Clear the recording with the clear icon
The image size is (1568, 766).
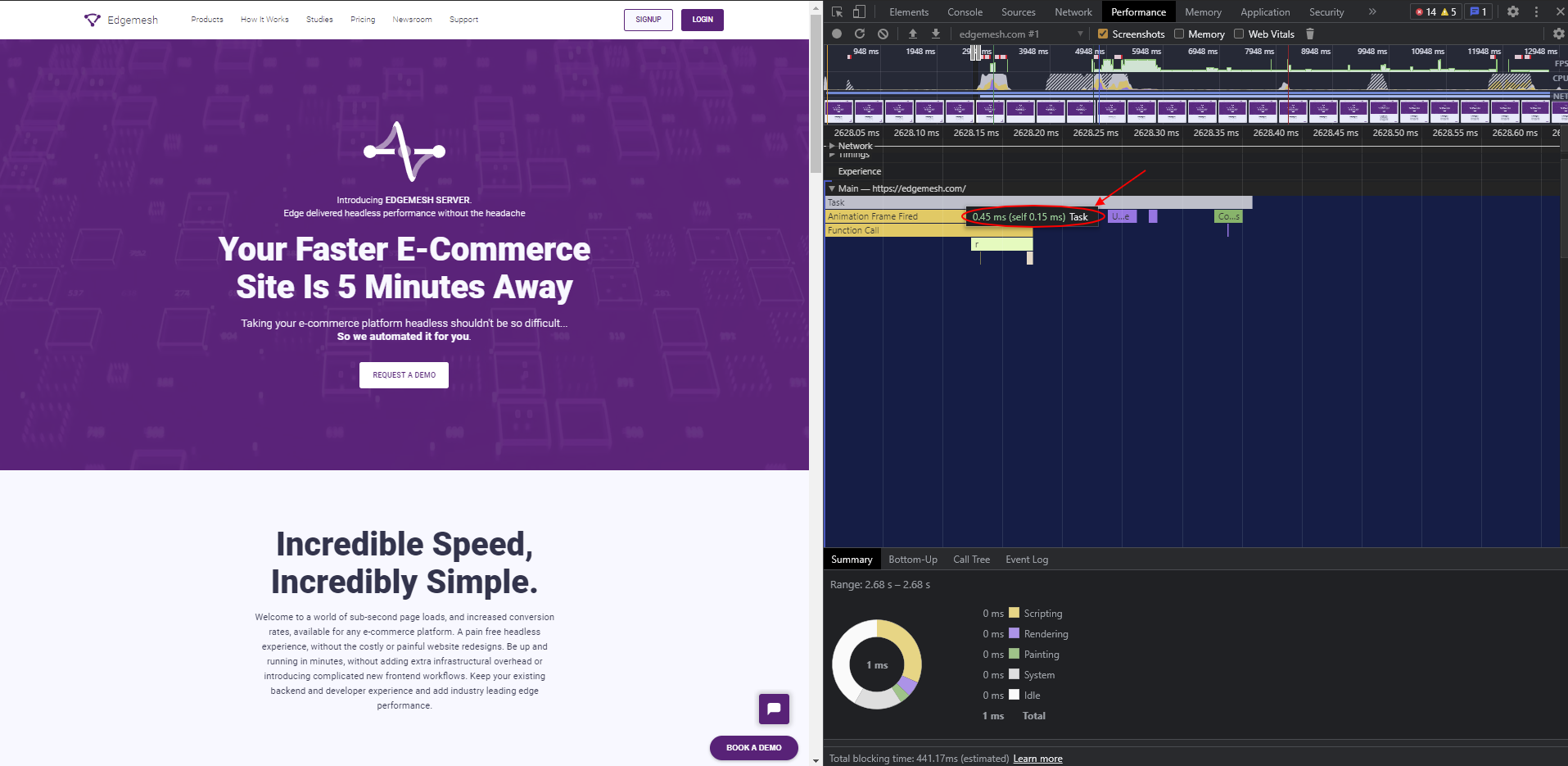tap(883, 34)
